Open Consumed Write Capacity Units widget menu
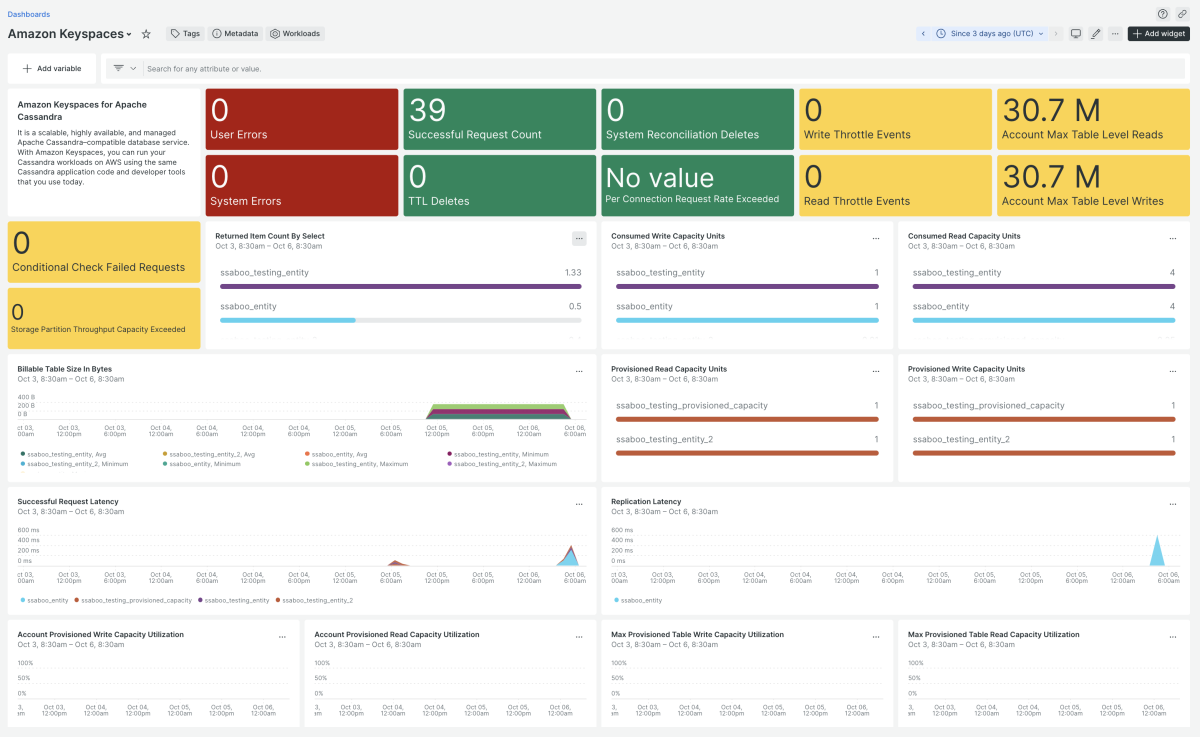The height and width of the screenshot is (737, 1200). (x=876, y=238)
